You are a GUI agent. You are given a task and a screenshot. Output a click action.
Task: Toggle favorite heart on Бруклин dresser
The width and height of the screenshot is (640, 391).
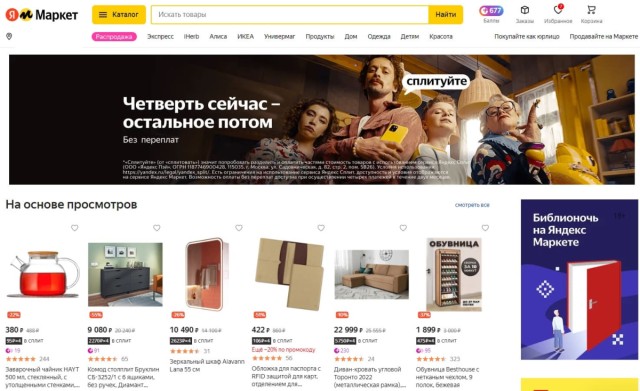156,228
